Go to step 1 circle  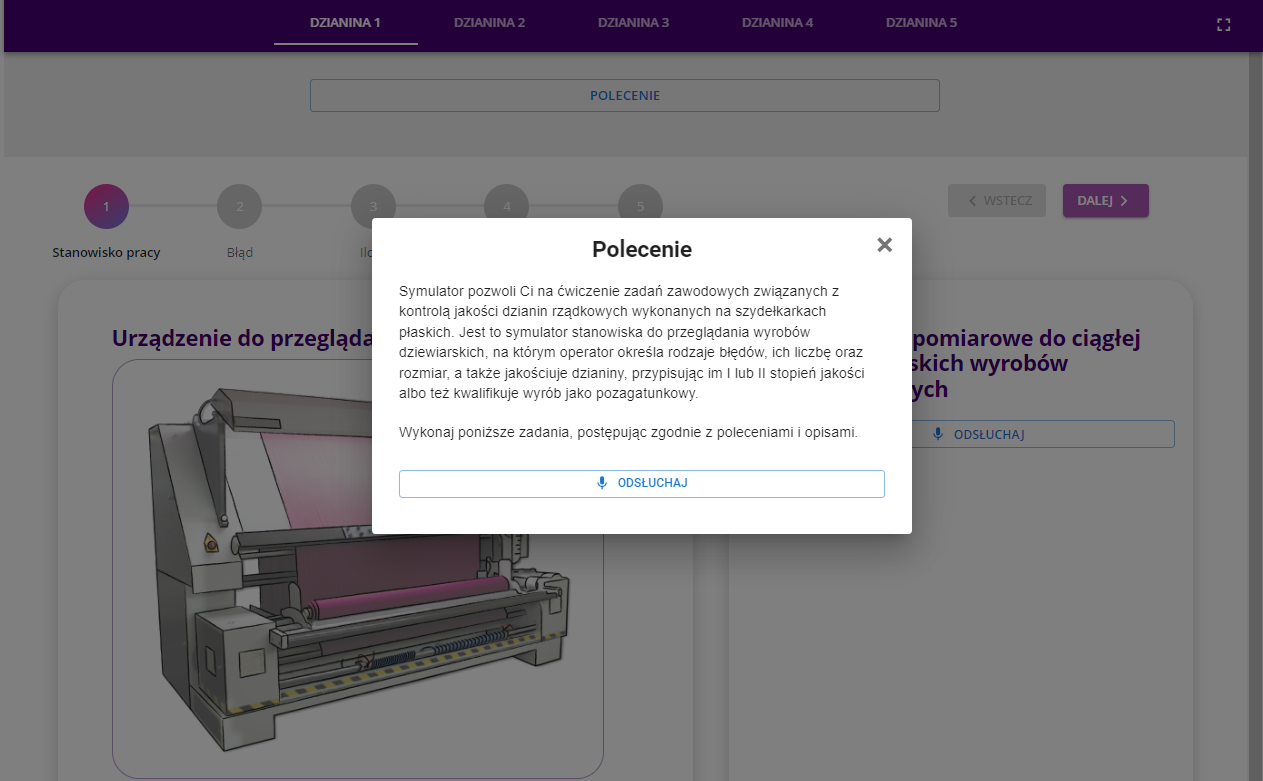(106, 207)
